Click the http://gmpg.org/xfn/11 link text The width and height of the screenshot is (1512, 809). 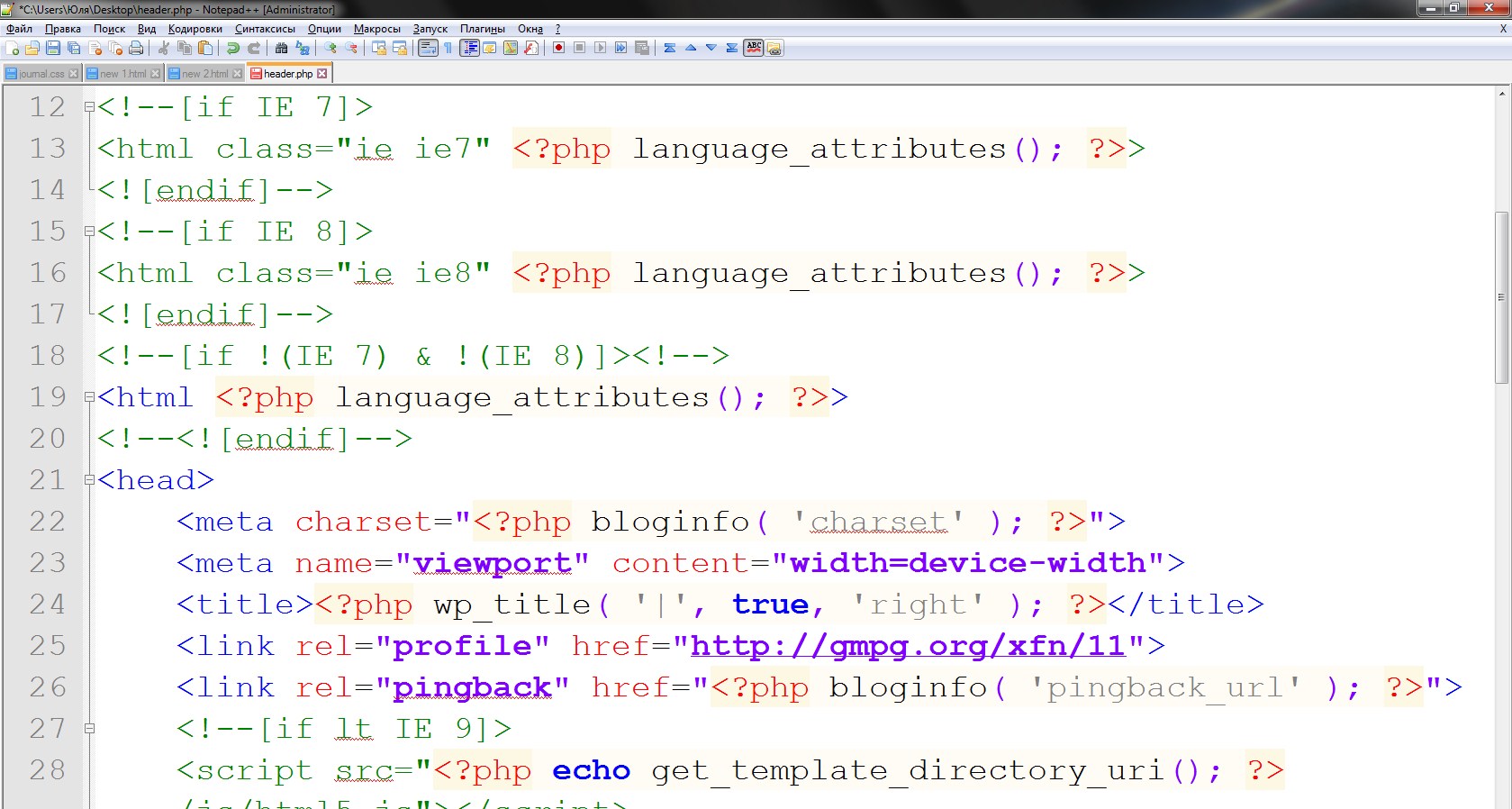tap(908, 646)
